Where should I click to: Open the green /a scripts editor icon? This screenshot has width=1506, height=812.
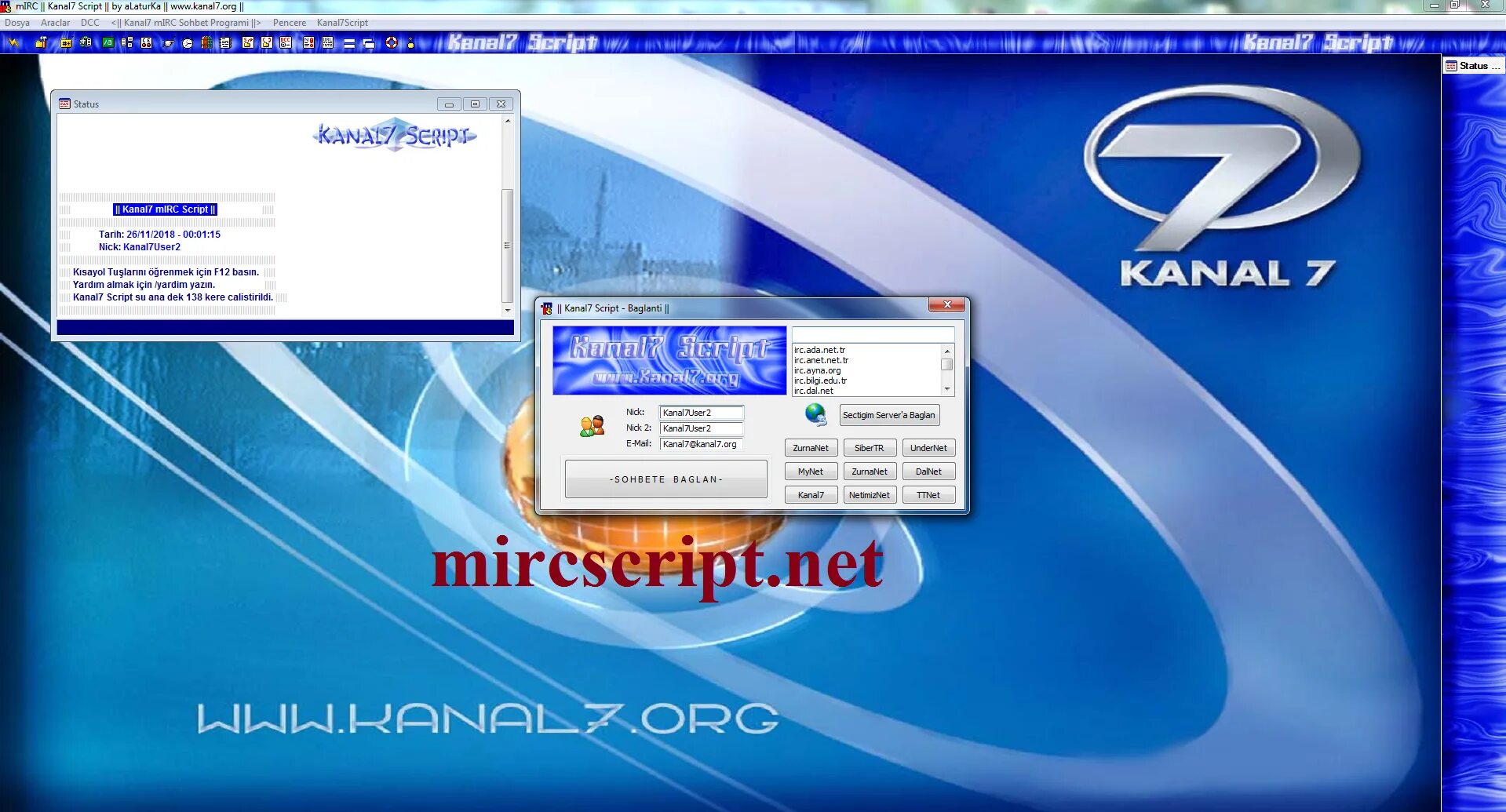[x=108, y=42]
